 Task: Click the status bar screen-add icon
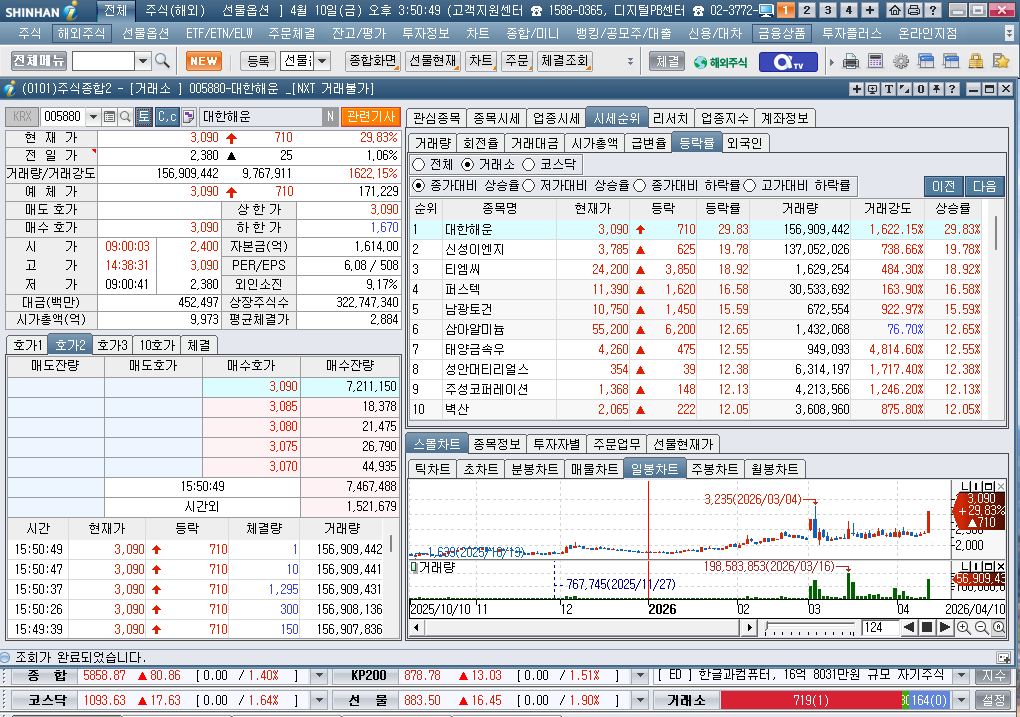pos(1003,657)
